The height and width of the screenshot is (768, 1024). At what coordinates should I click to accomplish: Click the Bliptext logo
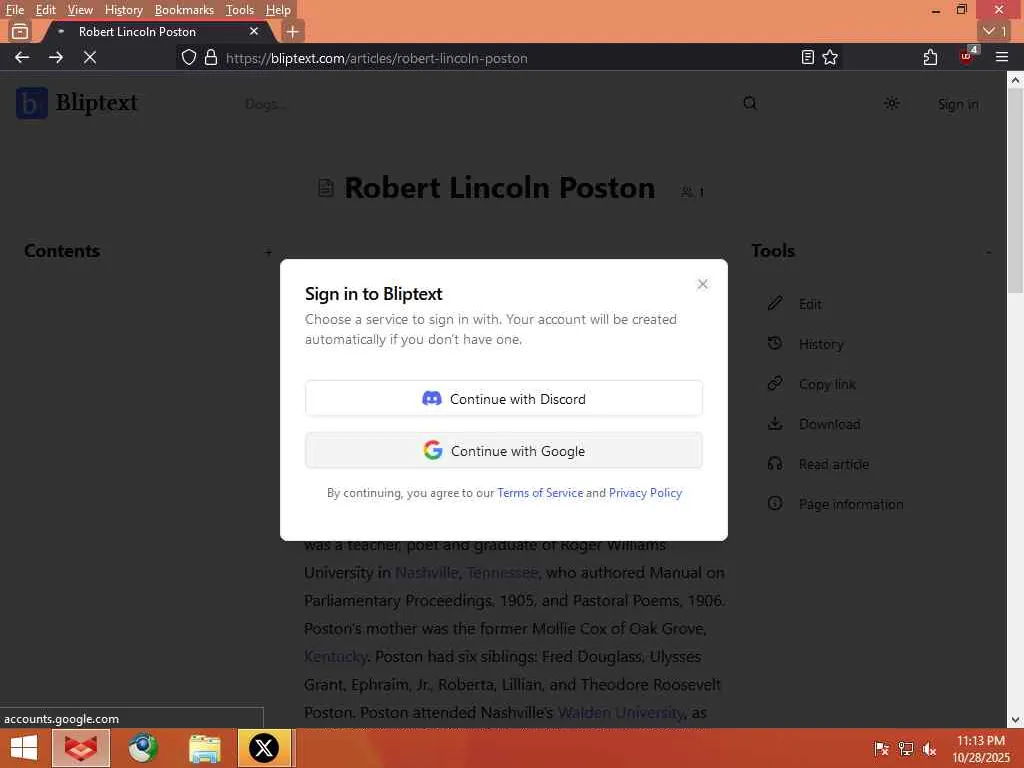point(77,103)
